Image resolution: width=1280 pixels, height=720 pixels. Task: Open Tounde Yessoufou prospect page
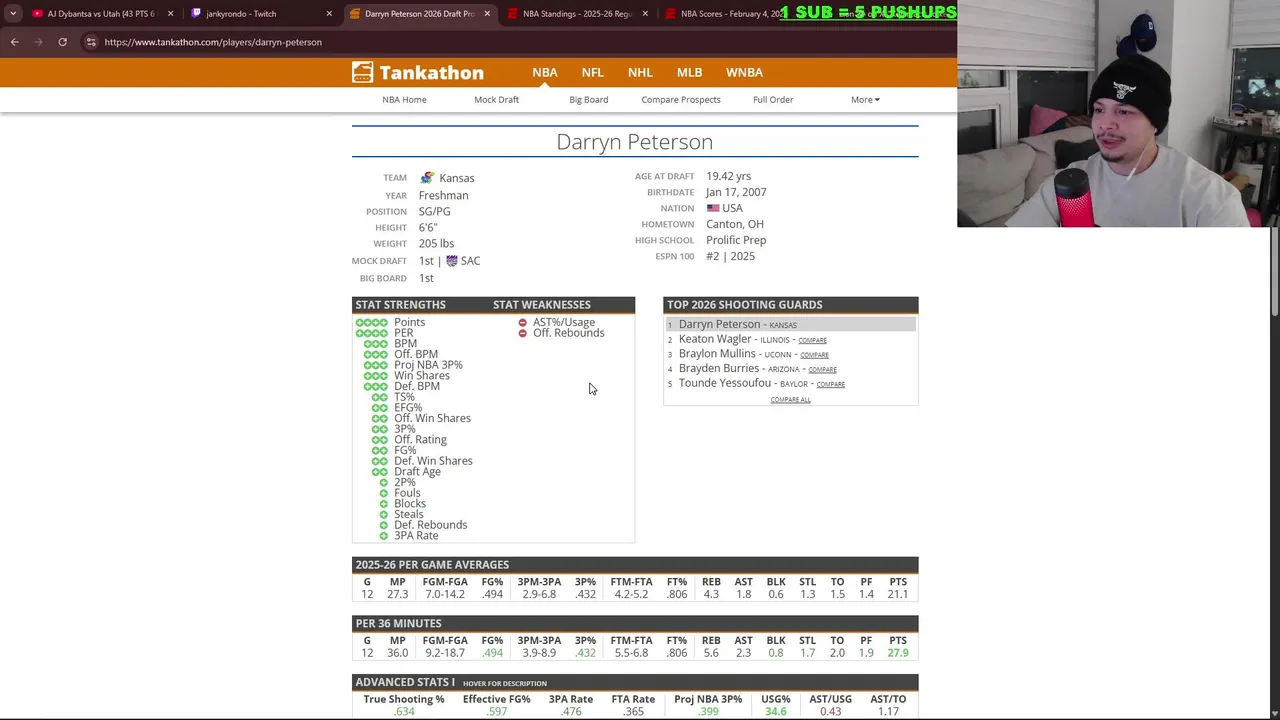[x=725, y=383]
